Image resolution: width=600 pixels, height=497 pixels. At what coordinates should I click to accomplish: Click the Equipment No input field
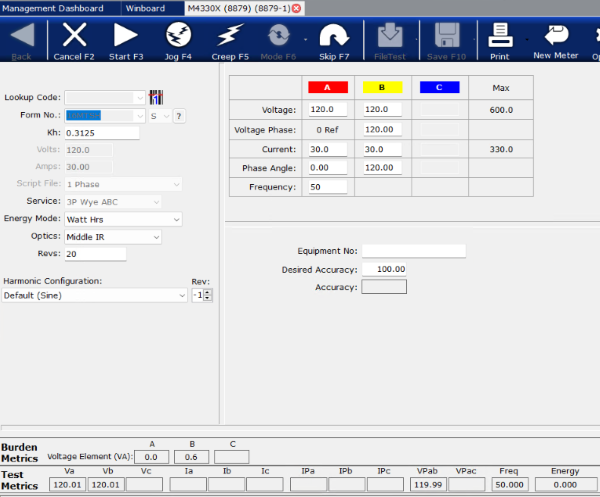coord(414,251)
